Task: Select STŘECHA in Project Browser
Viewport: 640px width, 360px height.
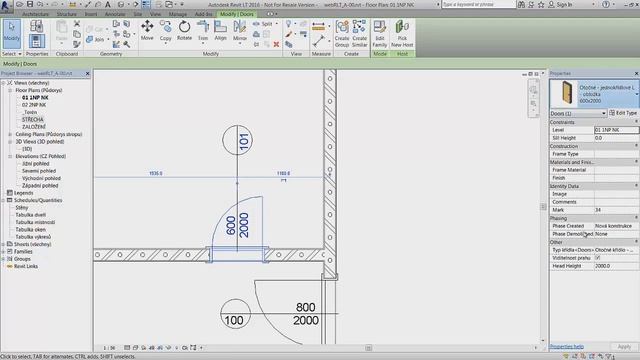Action: click(x=33, y=120)
